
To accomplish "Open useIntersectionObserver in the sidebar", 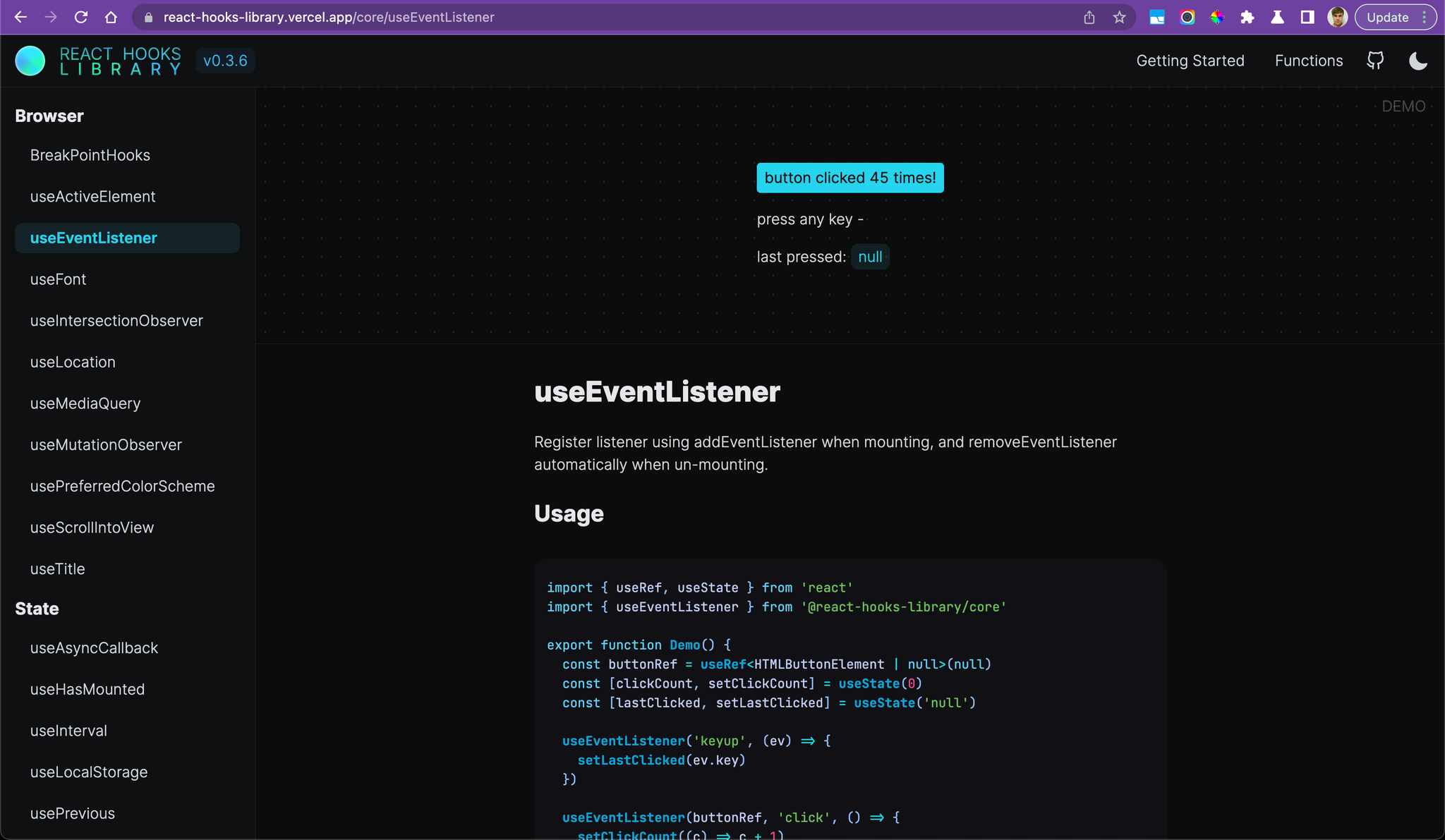I will 116,321.
